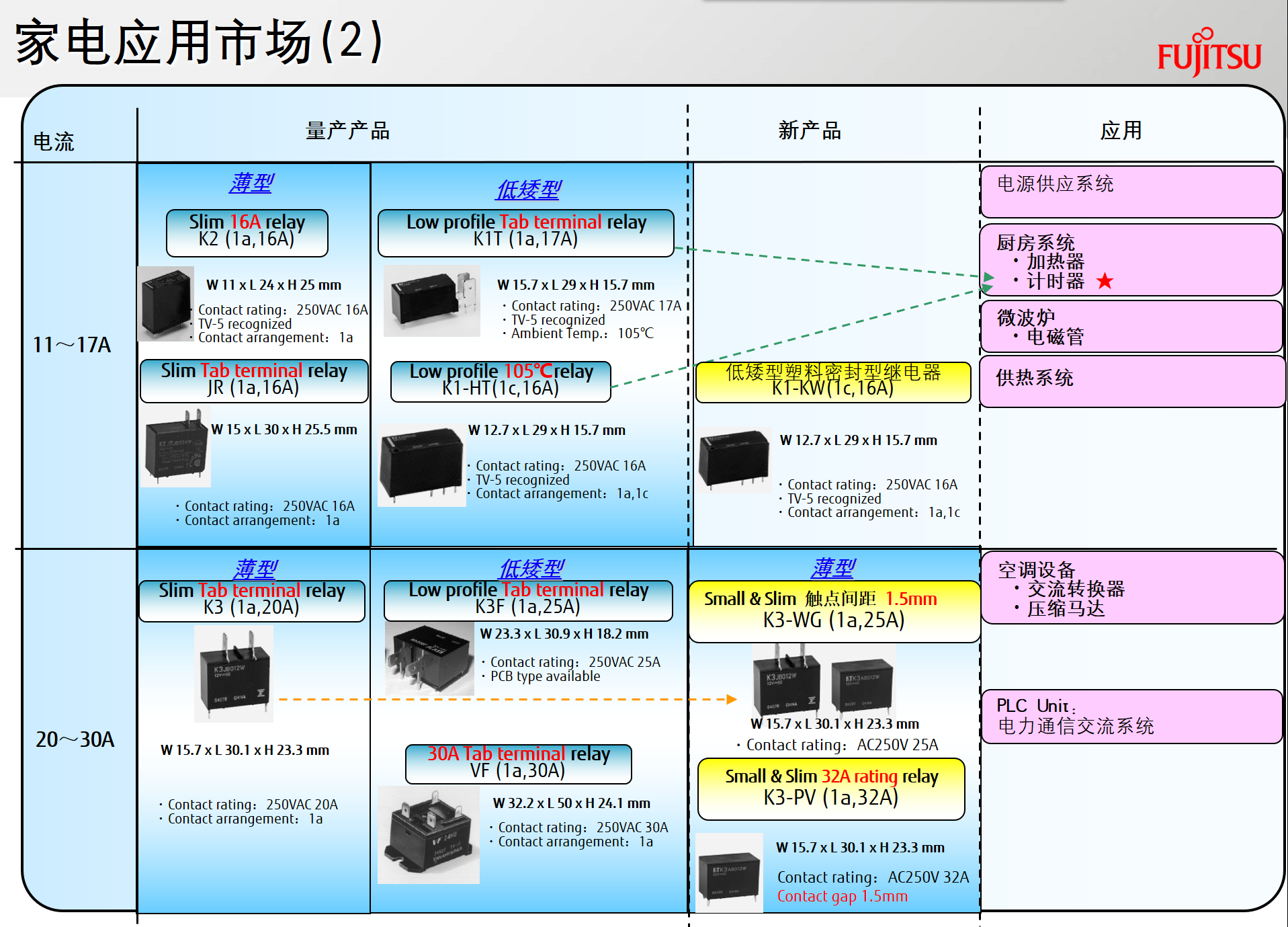Click the yellow K1-KW (1c,16A) box
The width and height of the screenshot is (1288, 927).
833,382
